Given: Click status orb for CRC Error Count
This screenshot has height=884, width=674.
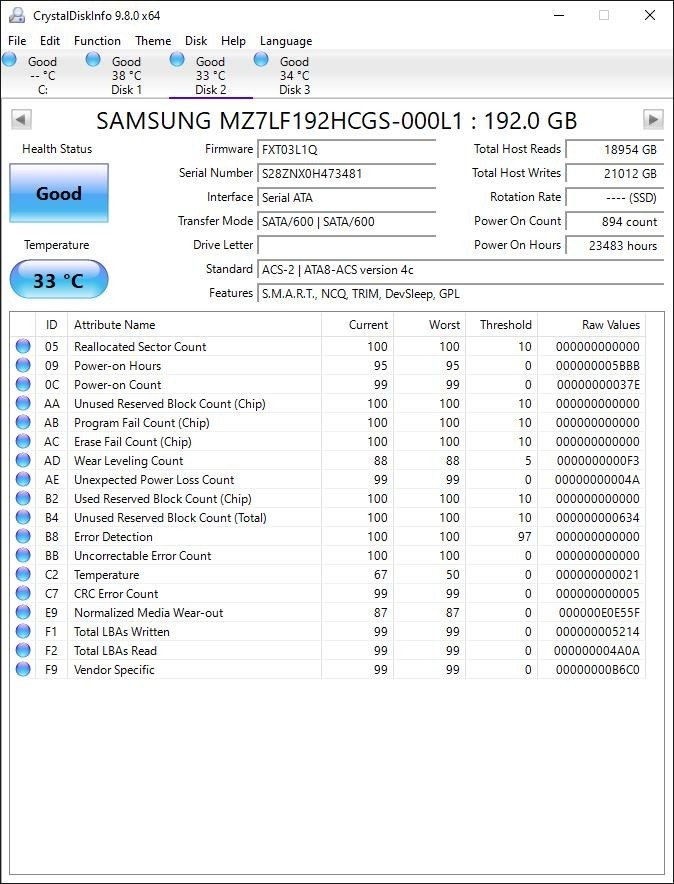Looking at the screenshot, I should [x=23, y=593].
